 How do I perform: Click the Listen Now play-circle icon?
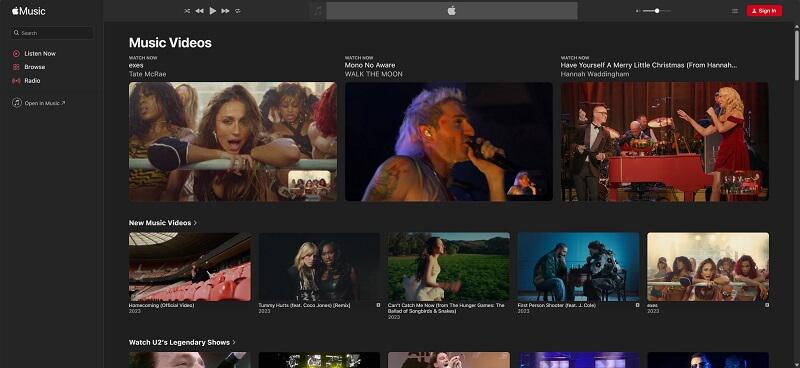coord(16,53)
